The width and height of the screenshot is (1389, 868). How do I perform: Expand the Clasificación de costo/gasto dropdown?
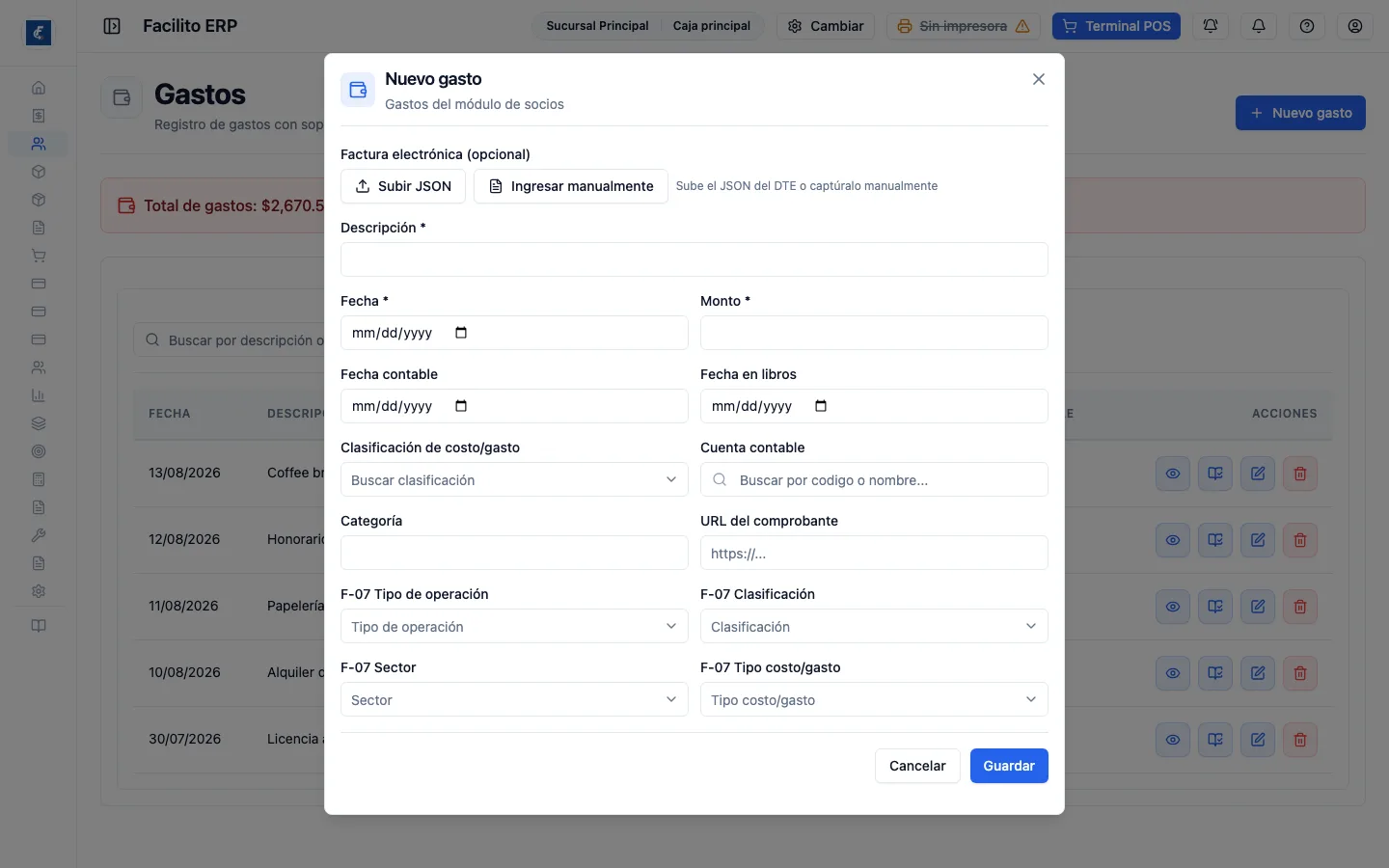[x=514, y=479]
